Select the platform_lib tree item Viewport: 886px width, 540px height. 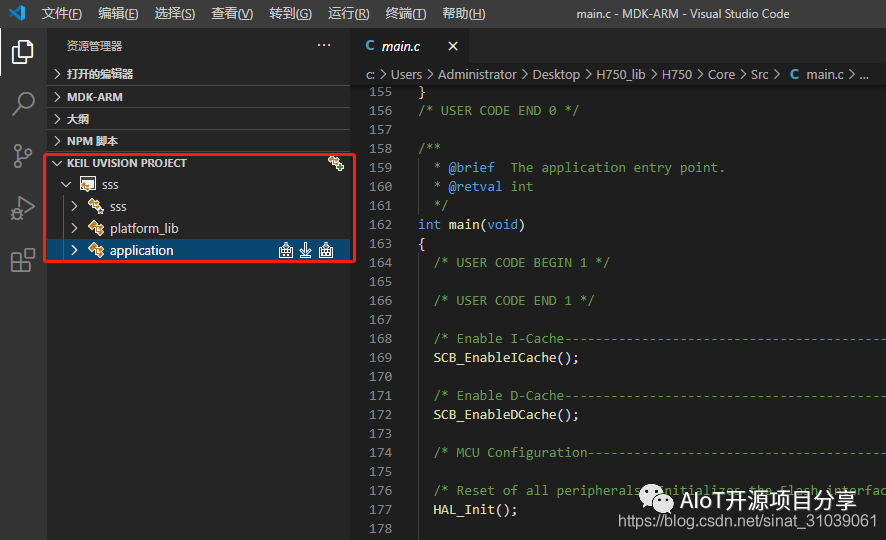(198, 228)
